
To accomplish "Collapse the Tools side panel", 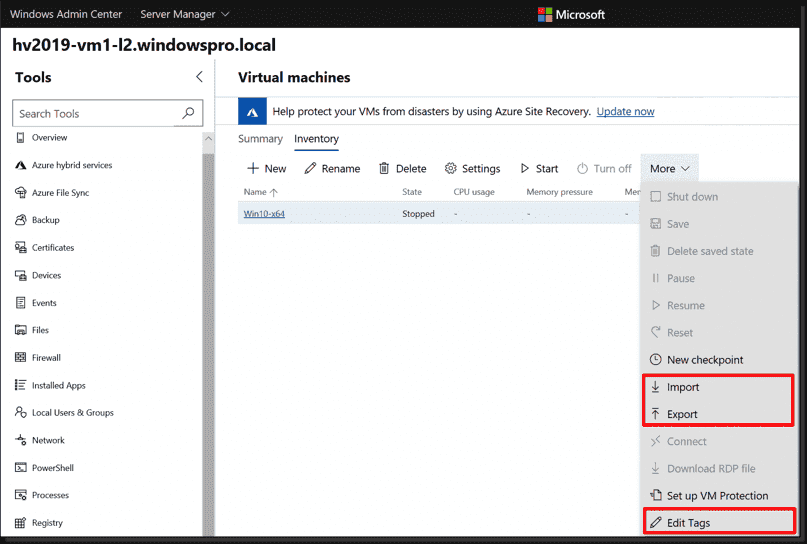I will click(x=199, y=77).
